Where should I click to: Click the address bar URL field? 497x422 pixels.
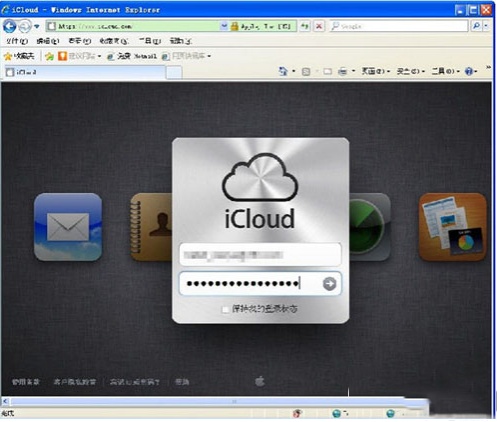133,26
